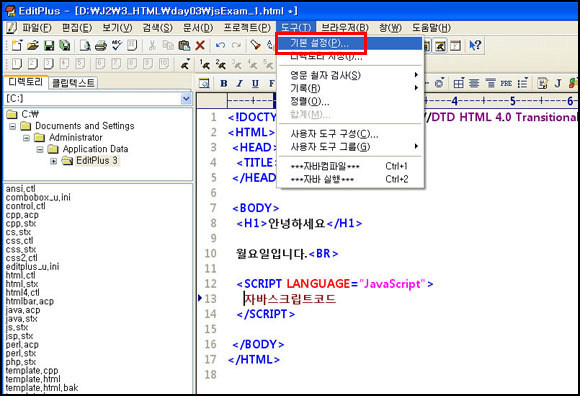This screenshot has height=396, width=580.
Task: Open 프로젝트(P) menu
Action: coord(247,28)
